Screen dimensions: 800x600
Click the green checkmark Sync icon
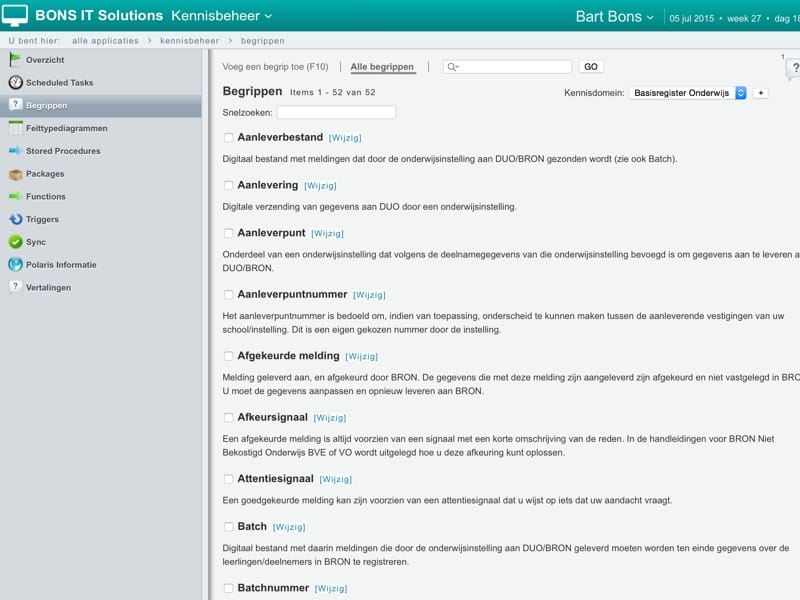(x=15, y=242)
